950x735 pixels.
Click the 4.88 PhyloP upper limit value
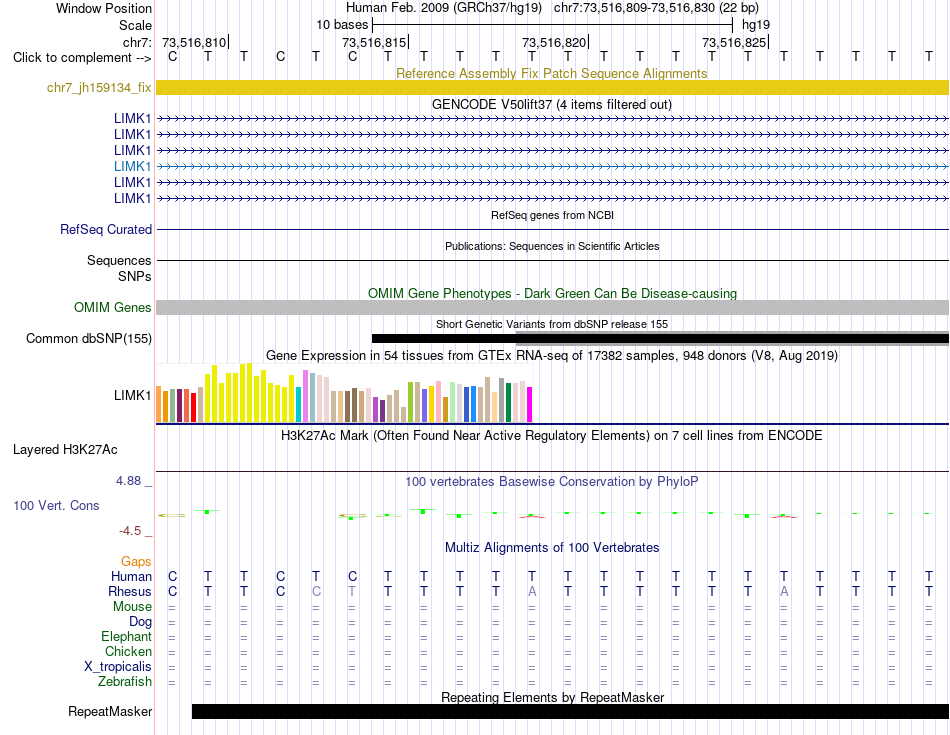[128, 481]
